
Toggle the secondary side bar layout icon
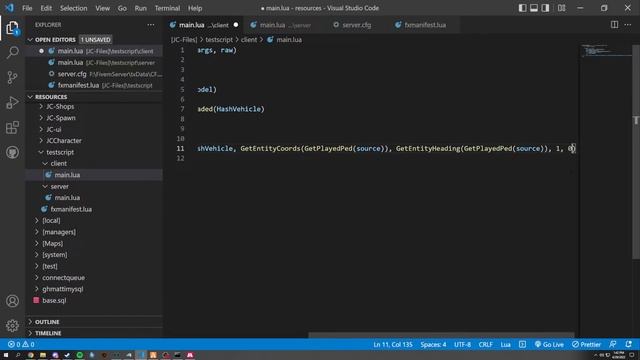tap(545, 8)
